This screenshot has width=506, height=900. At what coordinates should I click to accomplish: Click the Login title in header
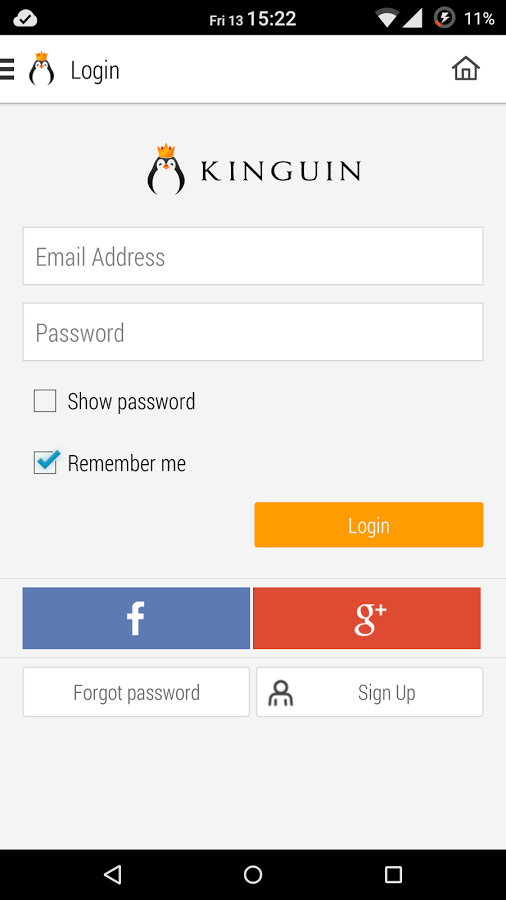(95, 71)
